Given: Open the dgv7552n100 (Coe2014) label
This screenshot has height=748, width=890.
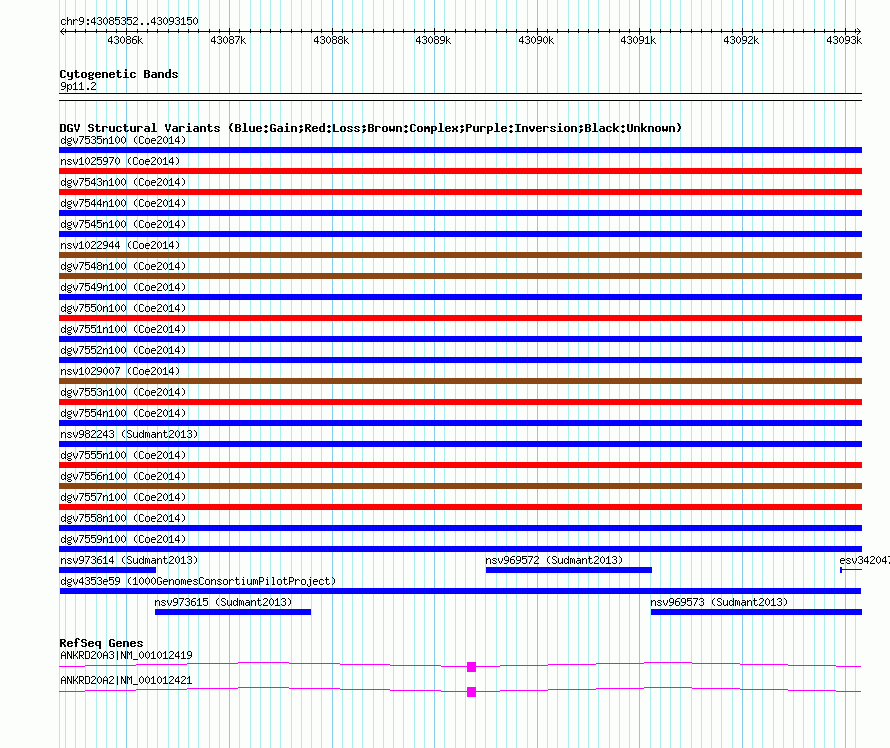Looking at the screenshot, I should pos(123,350).
